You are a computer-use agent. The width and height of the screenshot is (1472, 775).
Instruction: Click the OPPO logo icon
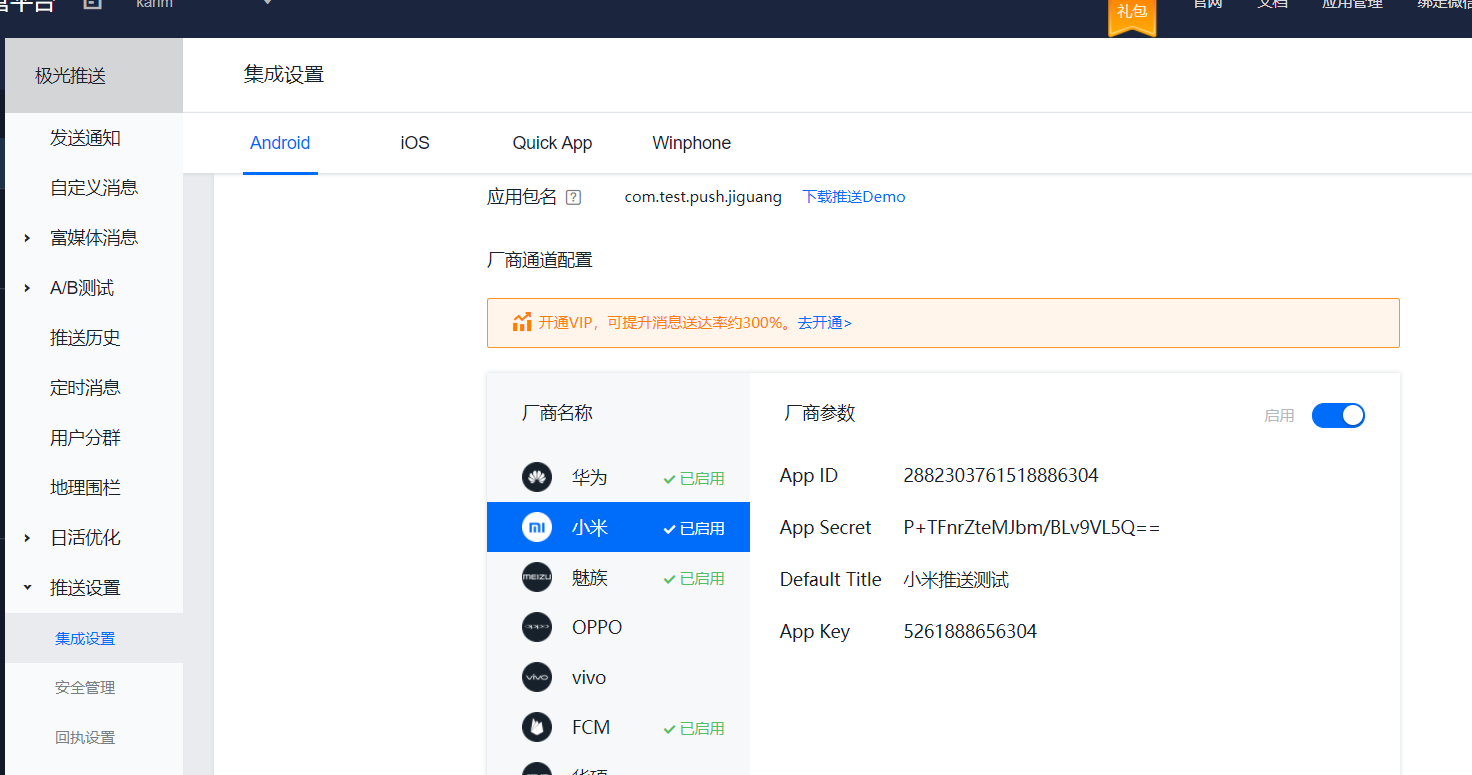(x=537, y=627)
